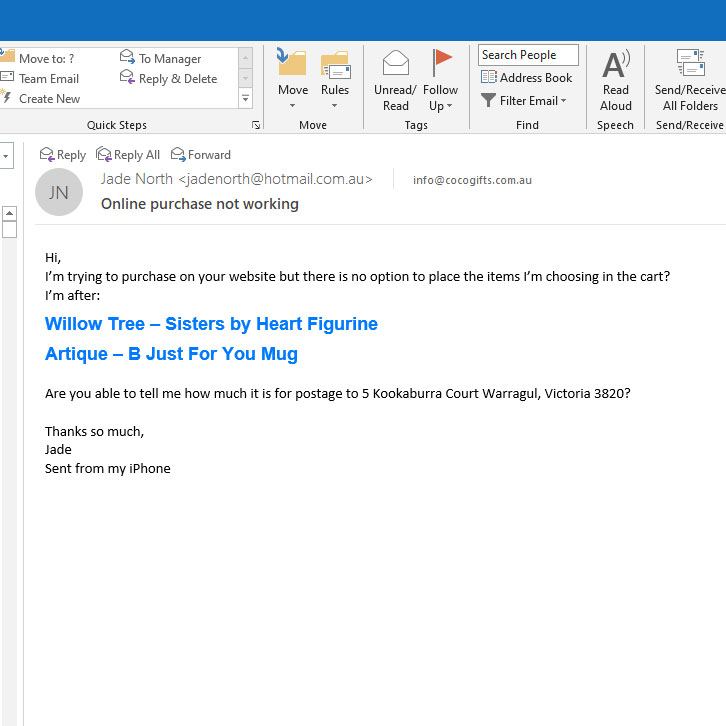The image size is (726, 726).
Task: Run the Reply & Delete quick step
Action: [169, 78]
